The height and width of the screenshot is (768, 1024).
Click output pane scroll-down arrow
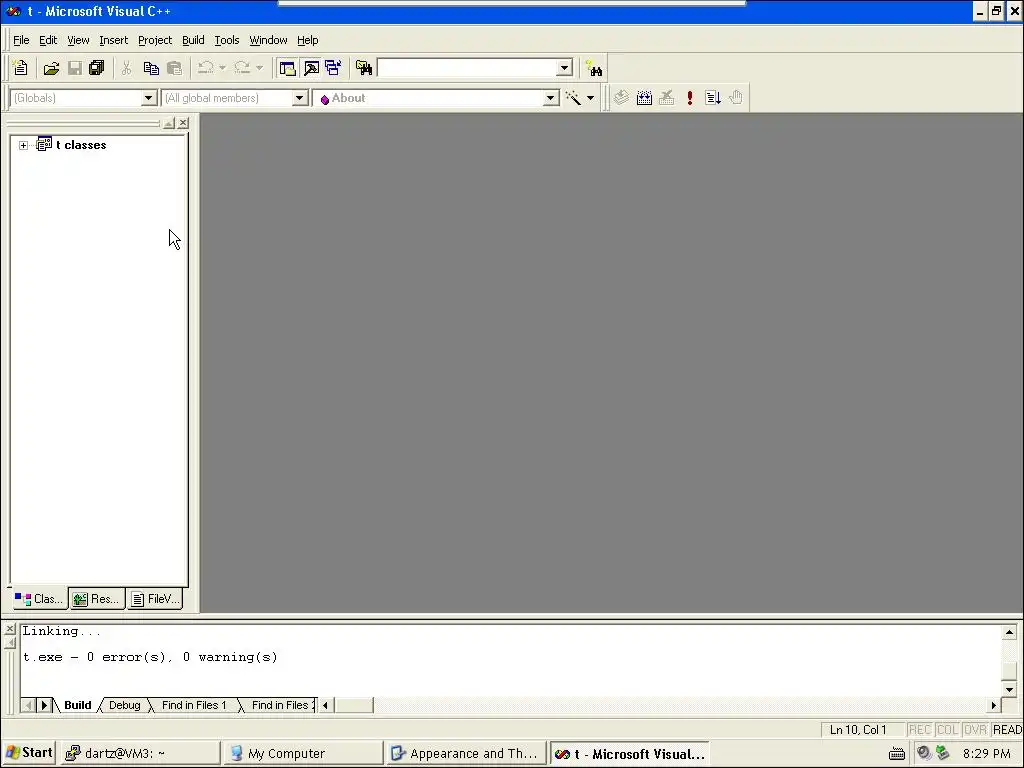click(1010, 690)
